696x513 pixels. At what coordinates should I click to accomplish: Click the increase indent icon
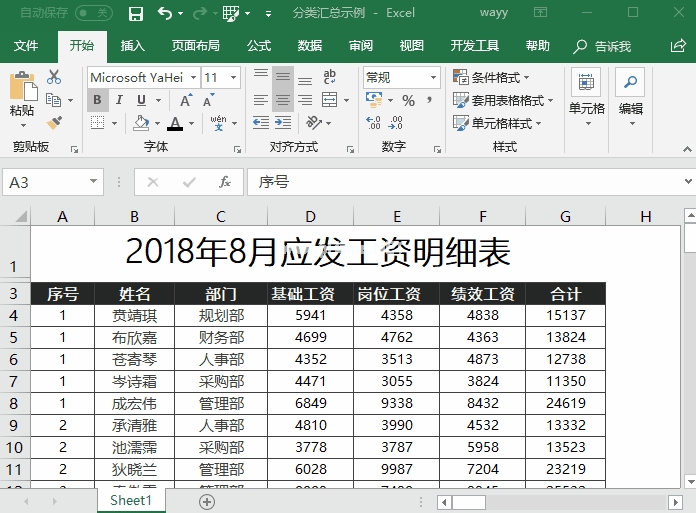pos(283,123)
